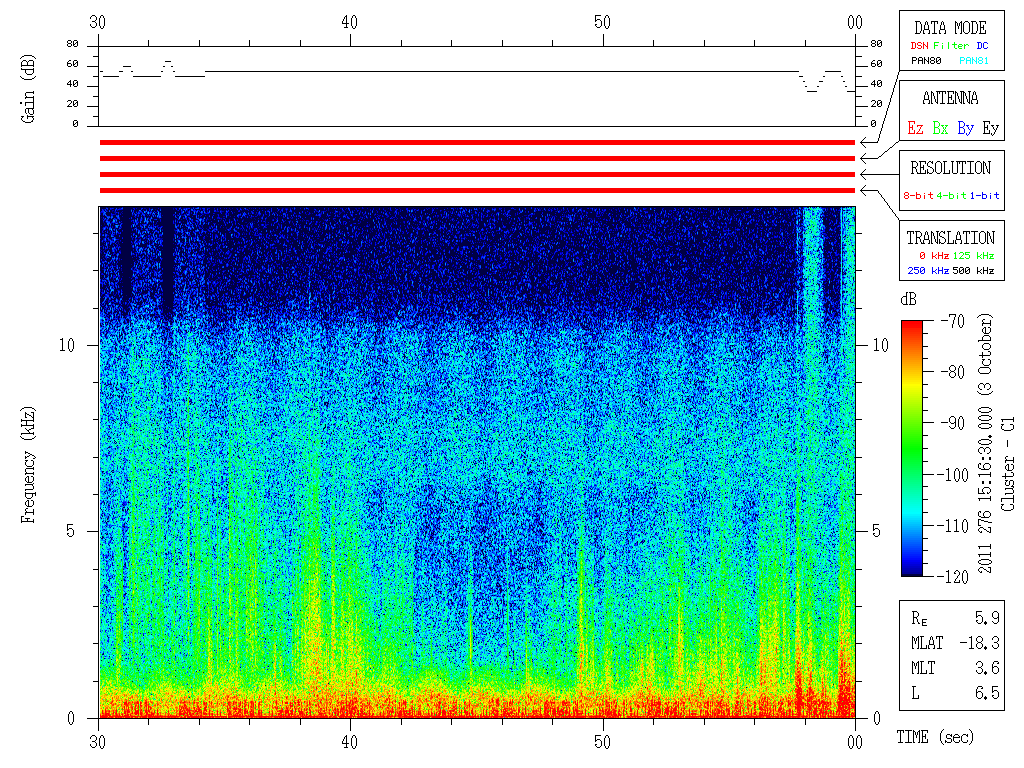Click the 40 tick label above the gain plot
This screenshot has width=1024, height=768.
point(349,22)
